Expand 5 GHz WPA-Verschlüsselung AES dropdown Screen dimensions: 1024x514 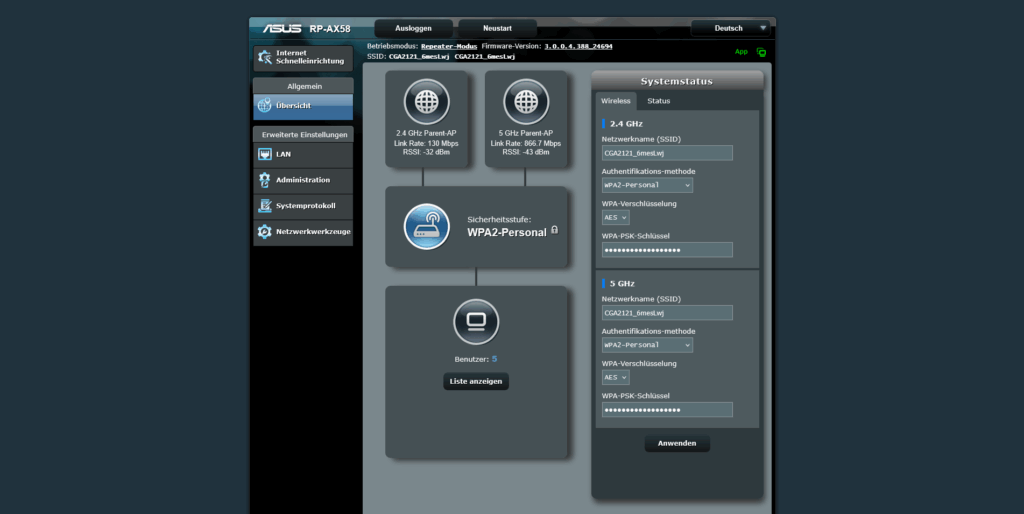[615, 377]
